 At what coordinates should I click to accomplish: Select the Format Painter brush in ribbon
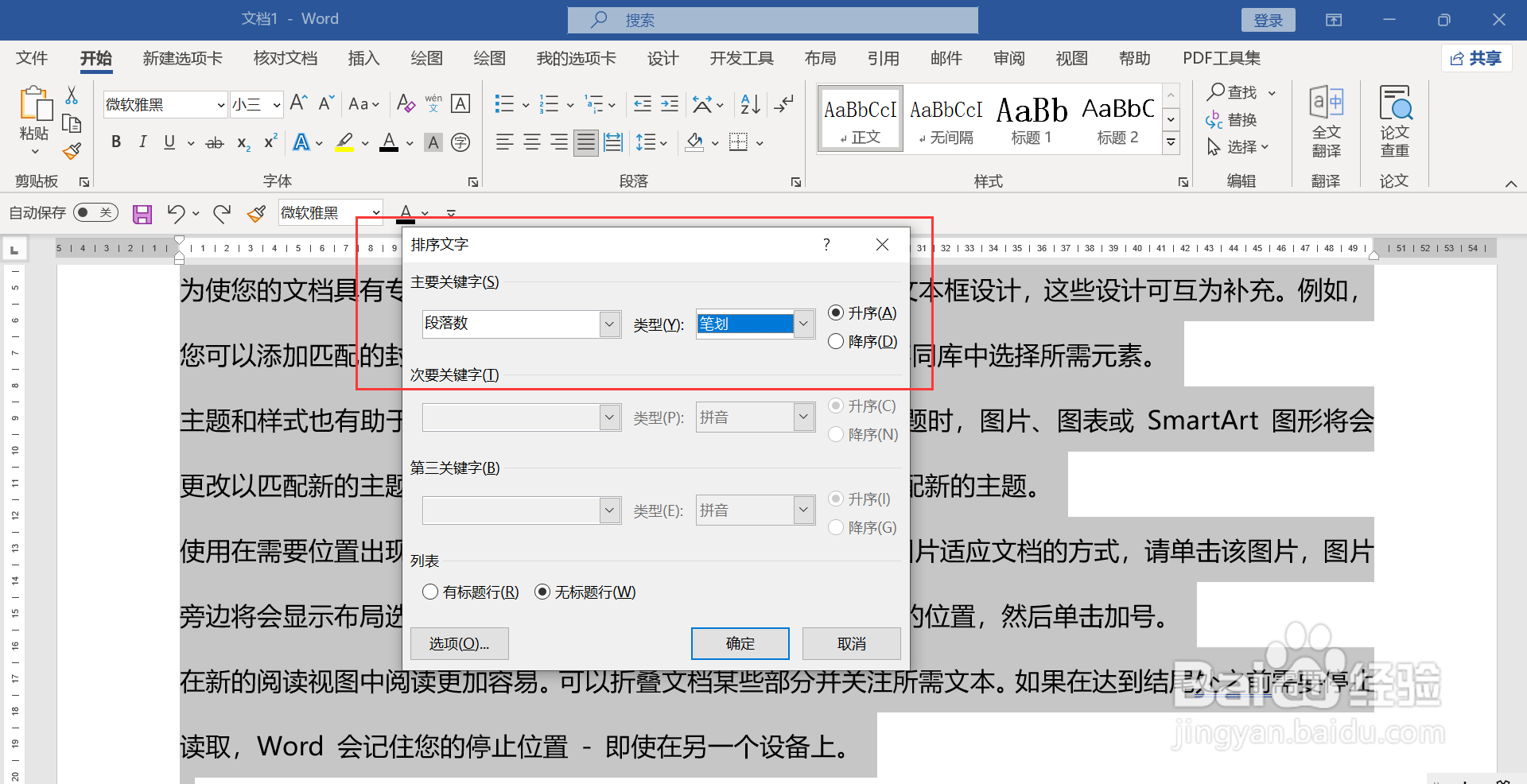72,150
